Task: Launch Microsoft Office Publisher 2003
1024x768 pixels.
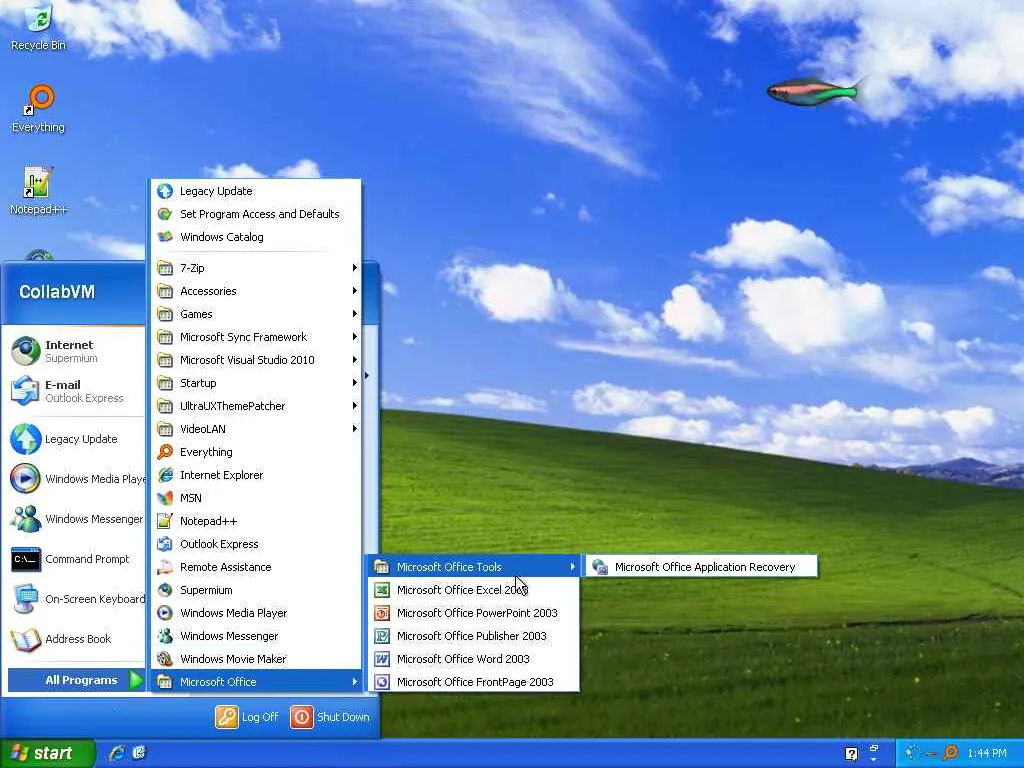Action: click(473, 635)
